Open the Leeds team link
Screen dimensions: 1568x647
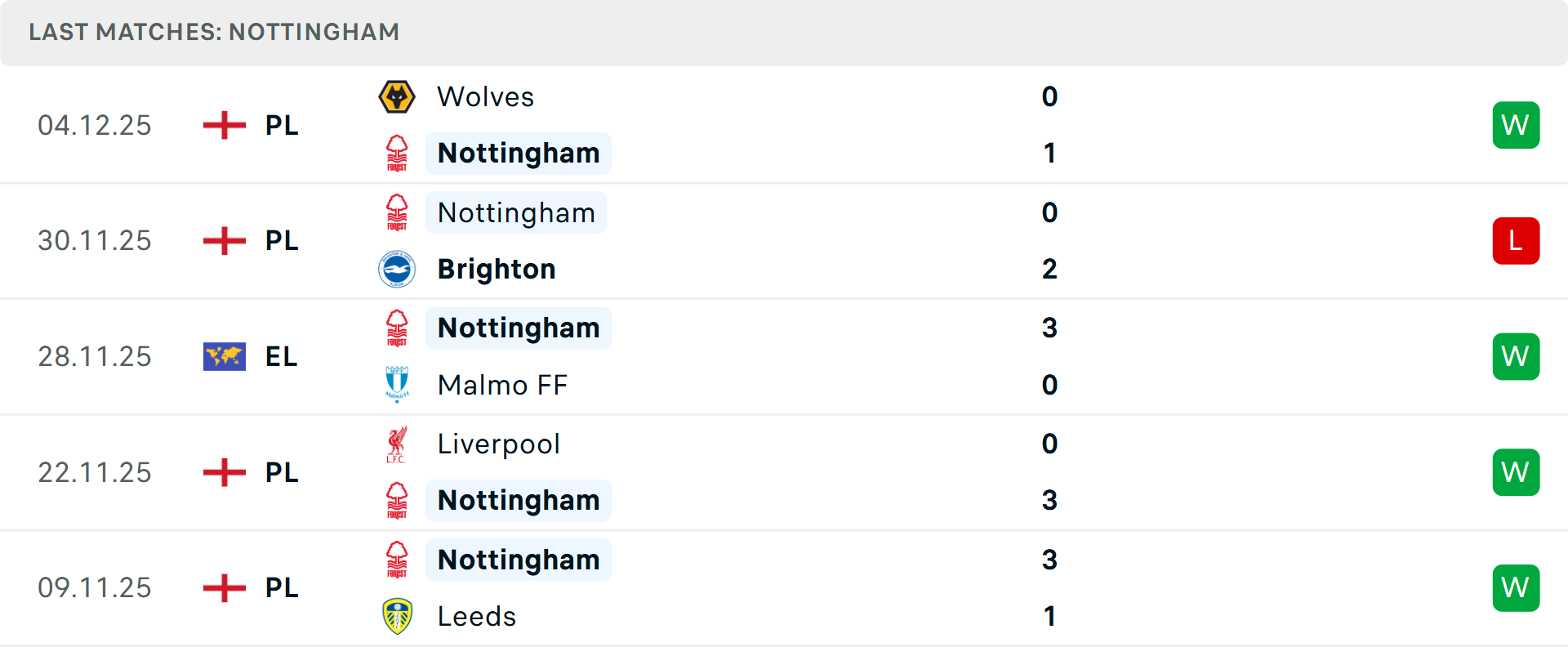tap(477, 617)
